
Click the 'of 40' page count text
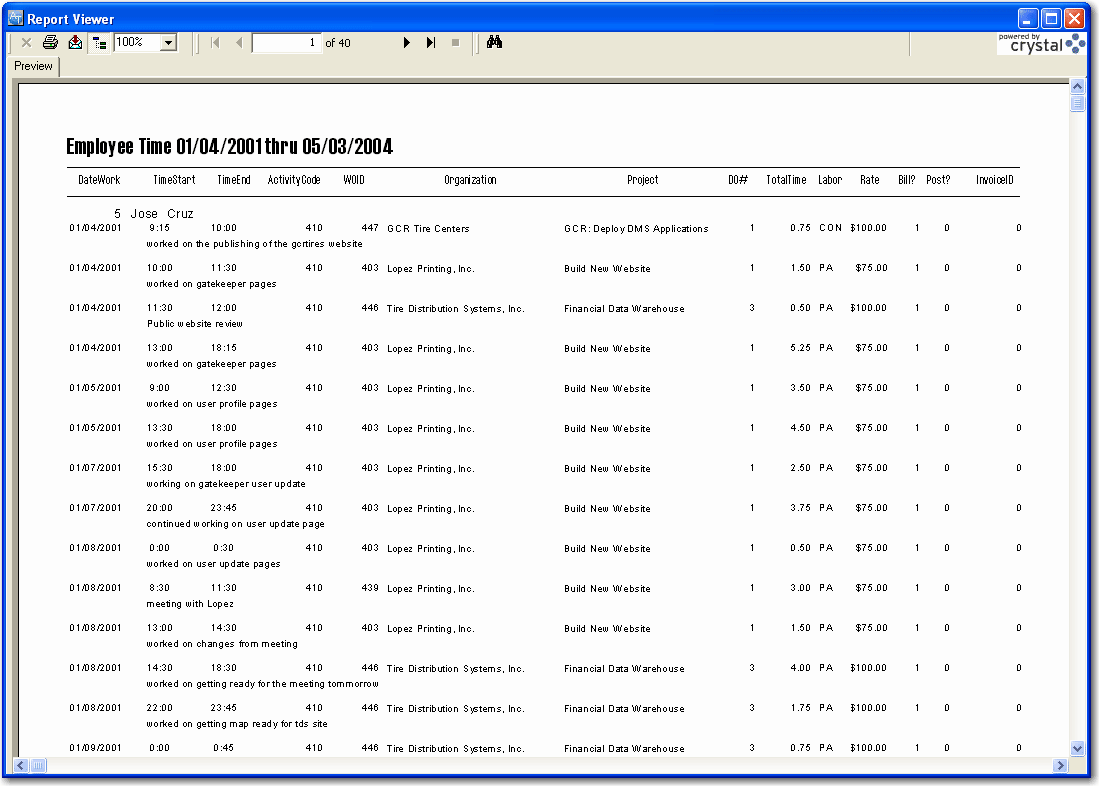(x=338, y=43)
